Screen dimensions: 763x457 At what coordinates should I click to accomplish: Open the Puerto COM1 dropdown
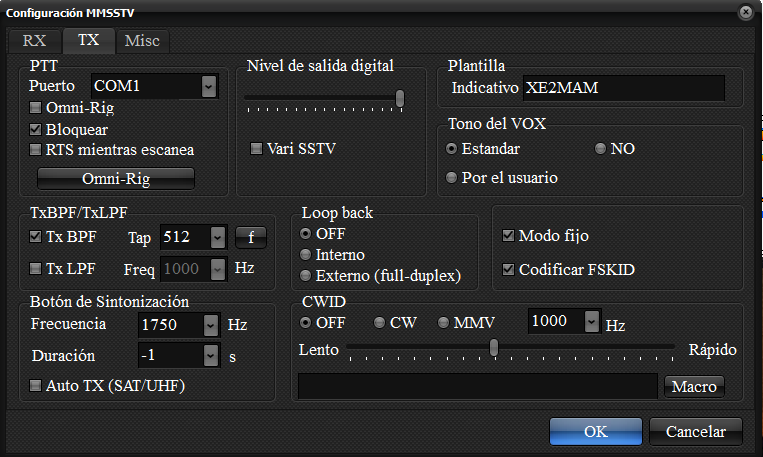209,87
